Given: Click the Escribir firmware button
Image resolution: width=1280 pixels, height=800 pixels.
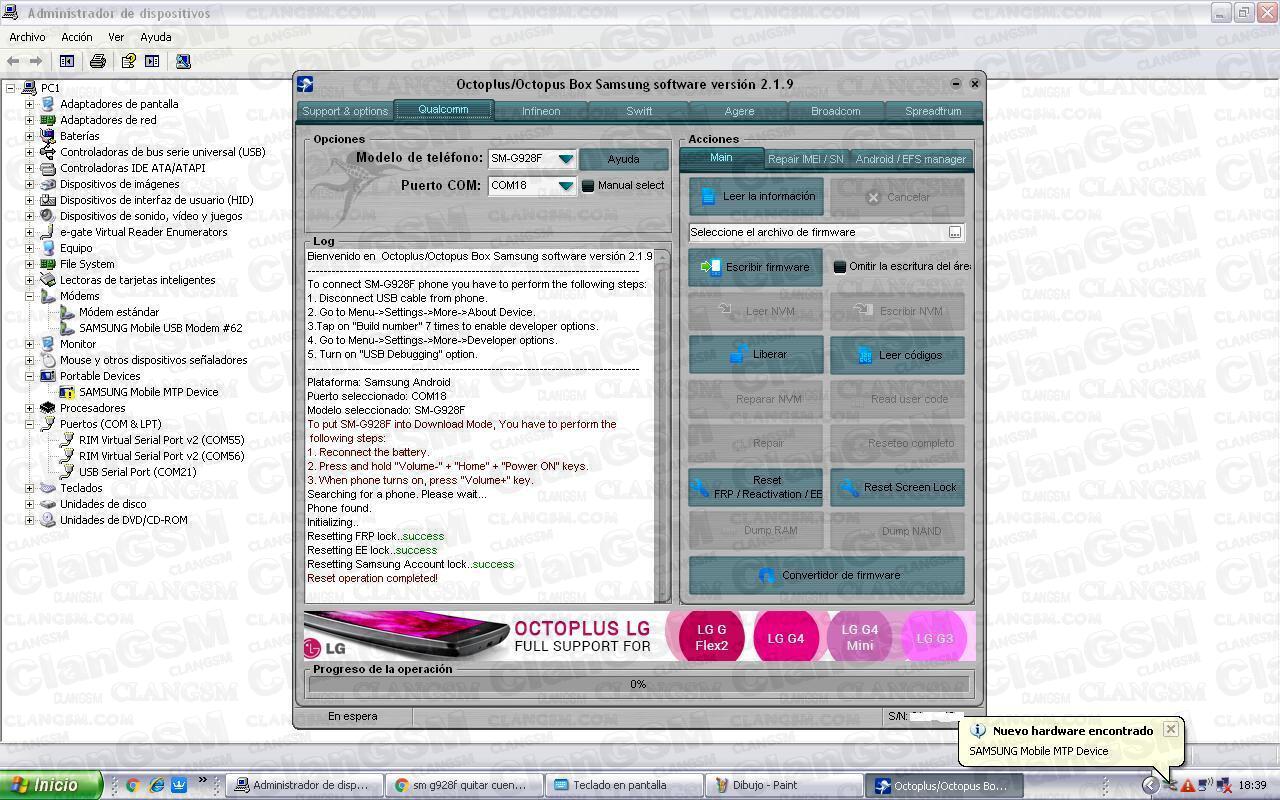Looking at the screenshot, I should pos(756,267).
